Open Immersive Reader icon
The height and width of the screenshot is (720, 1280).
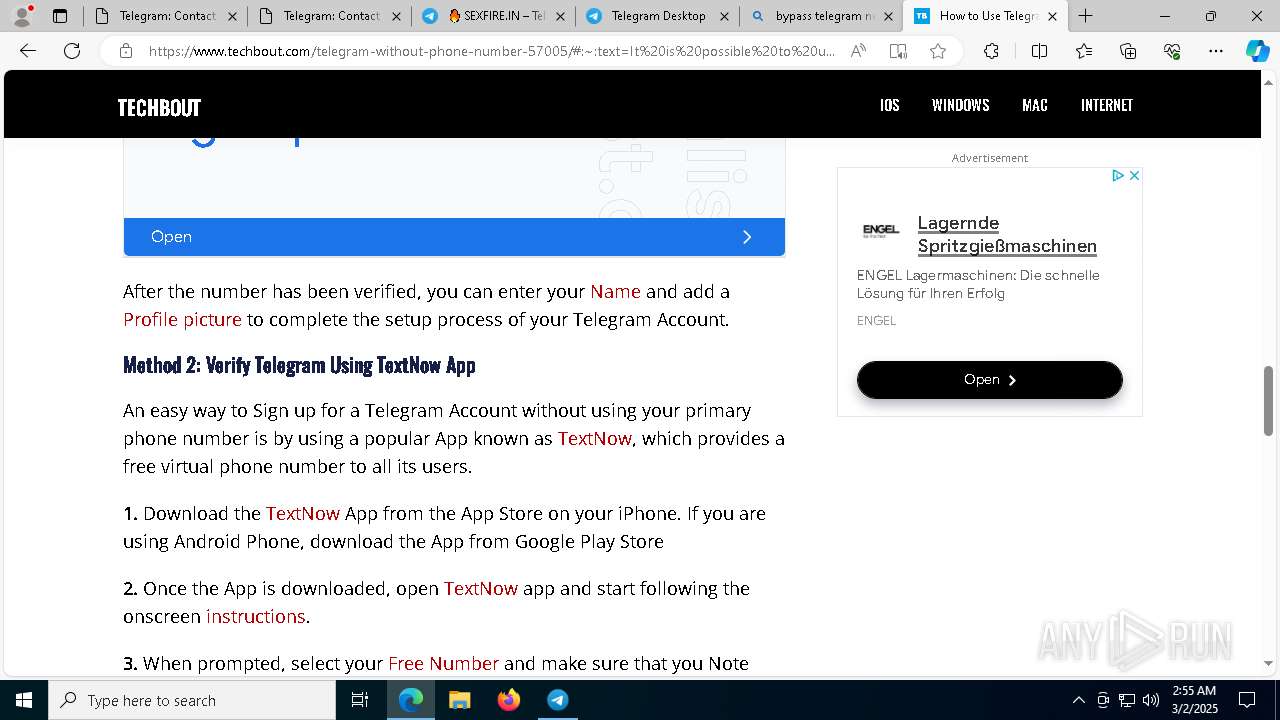[898, 51]
